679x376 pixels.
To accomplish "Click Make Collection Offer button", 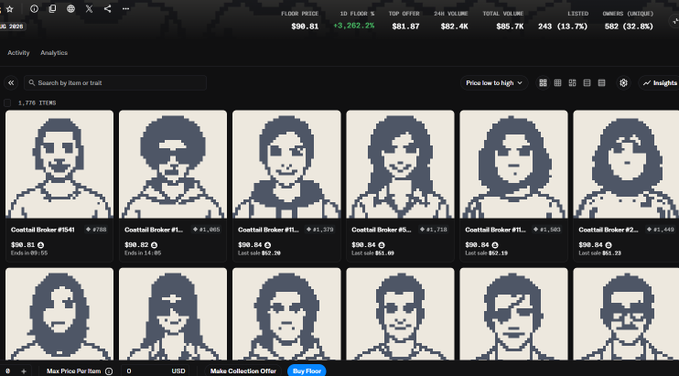I will coord(243,371).
